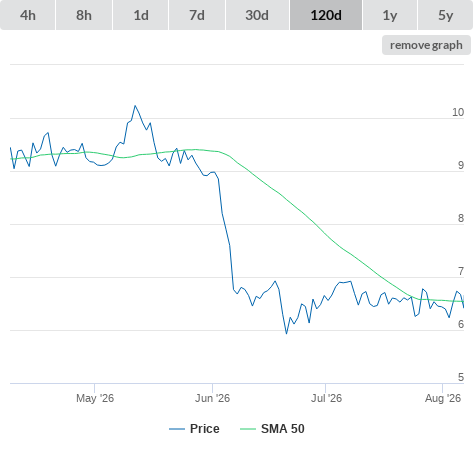This screenshot has width=474, height=455.
Task: Click the Jun '26 axis label
Action: tap(212, 398)
